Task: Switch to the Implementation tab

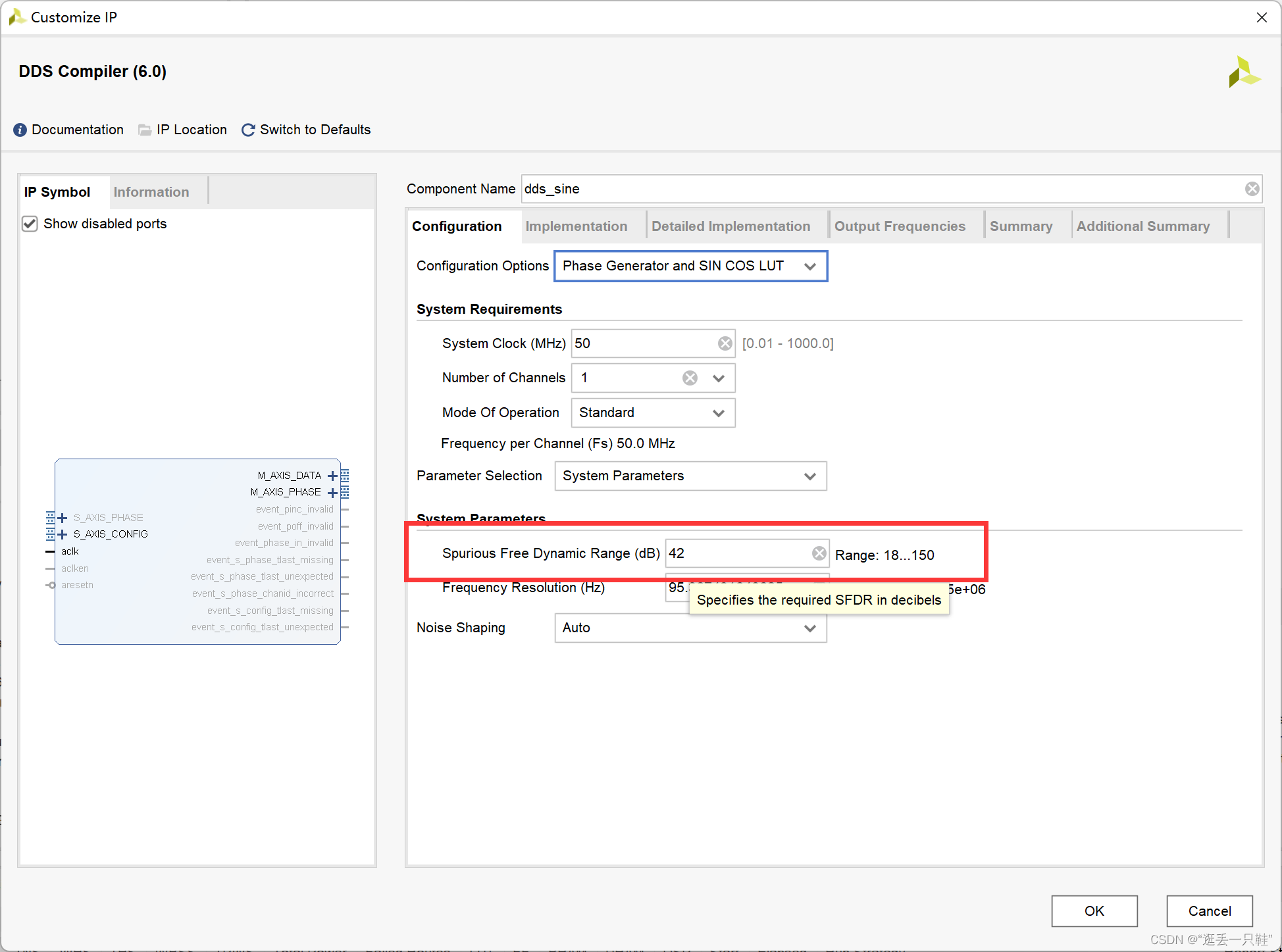Action: pyautogui.click(x=576, y=226)
